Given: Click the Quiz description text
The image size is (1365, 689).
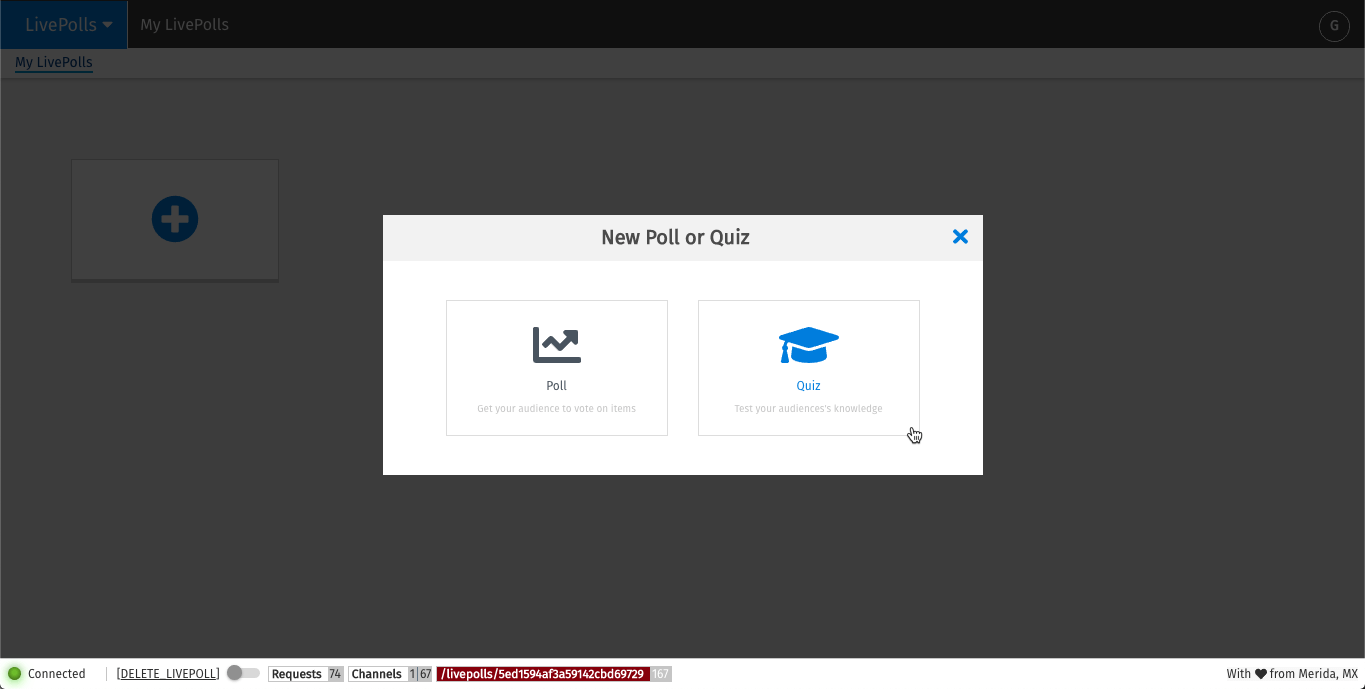Looking at the screenshot, I should point(809,408).
